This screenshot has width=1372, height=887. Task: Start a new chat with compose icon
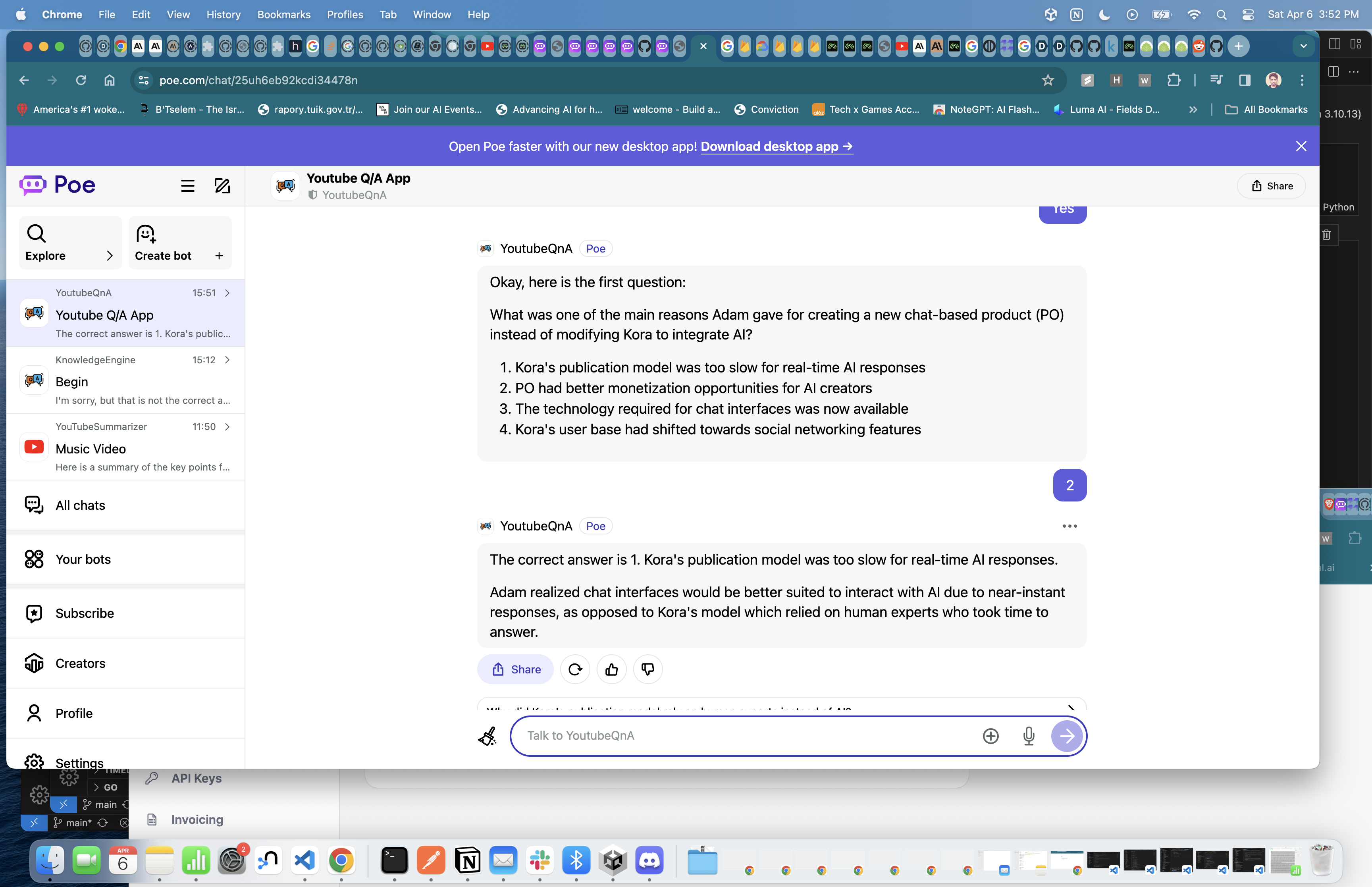(x=222, y=185)
